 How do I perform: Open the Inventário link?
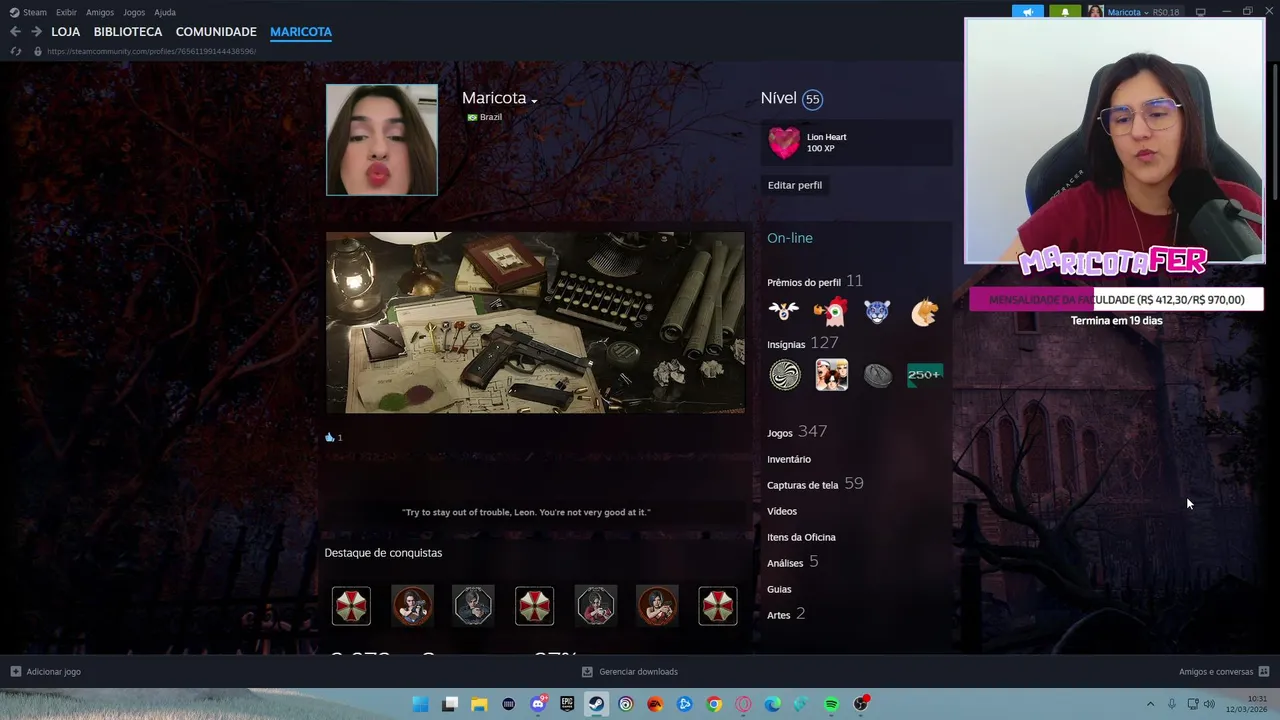tap(789, 459)
